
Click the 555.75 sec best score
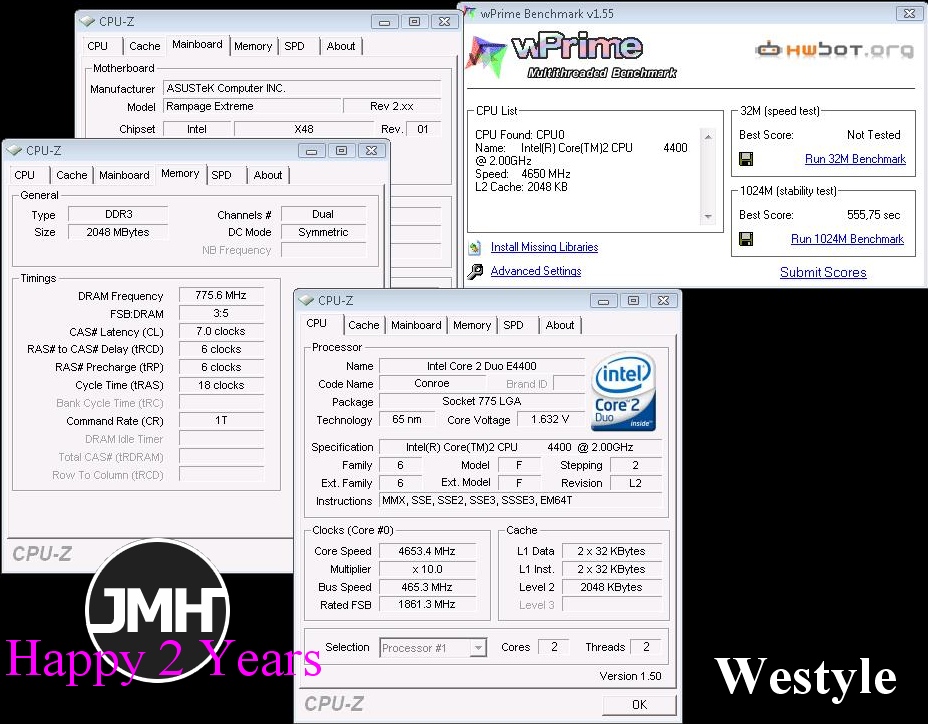[x=874, y=215]
